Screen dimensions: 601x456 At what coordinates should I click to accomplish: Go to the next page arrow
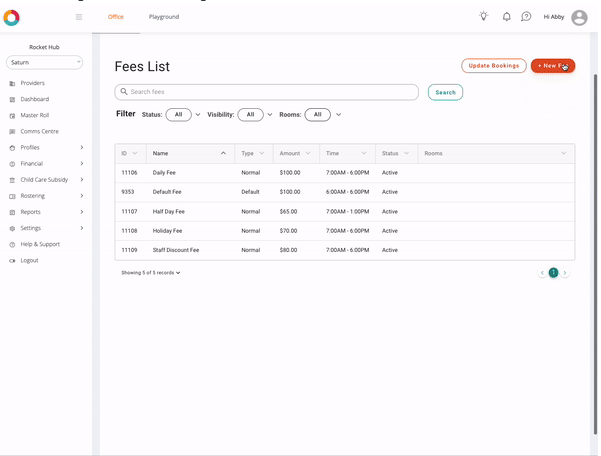565,272
